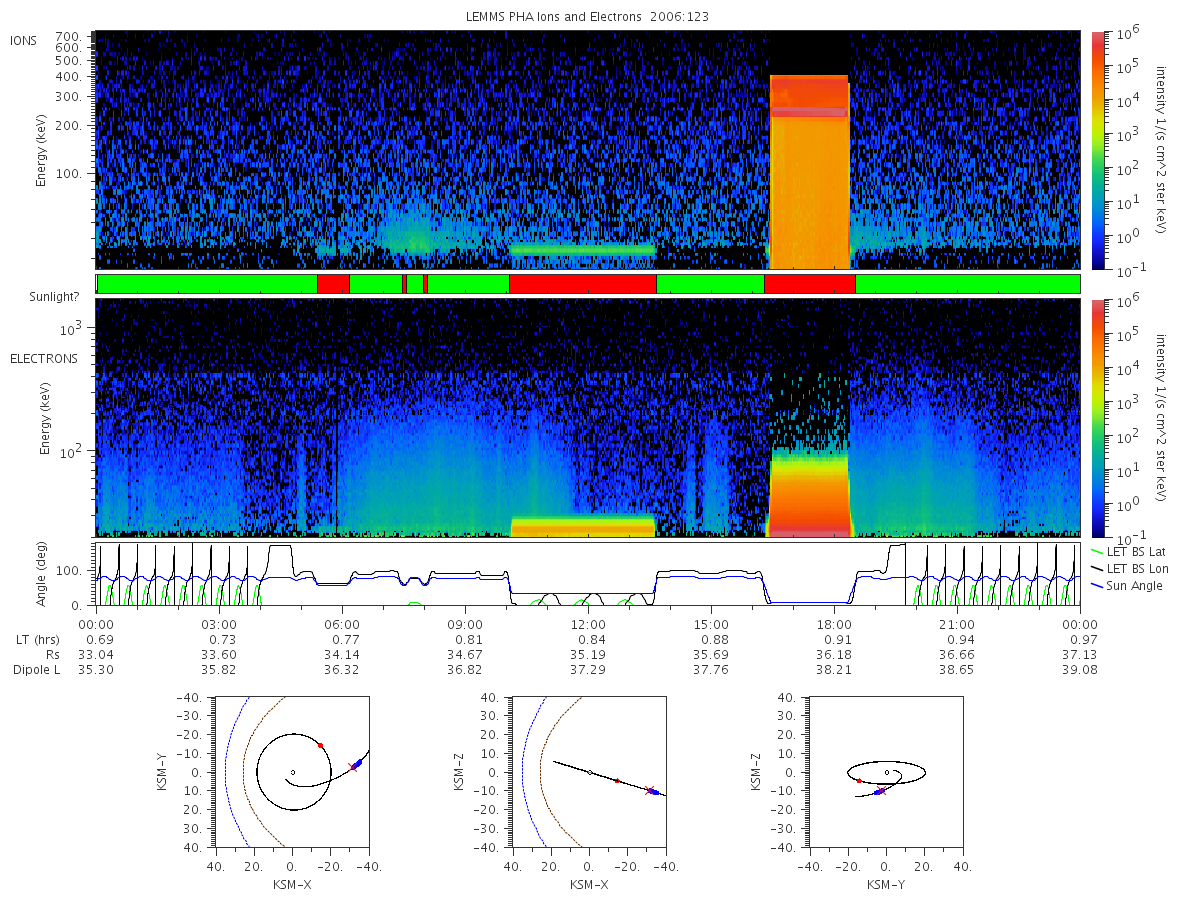Click the 21:00 time tick label
1200x900 pixels.
coord(957,624)
